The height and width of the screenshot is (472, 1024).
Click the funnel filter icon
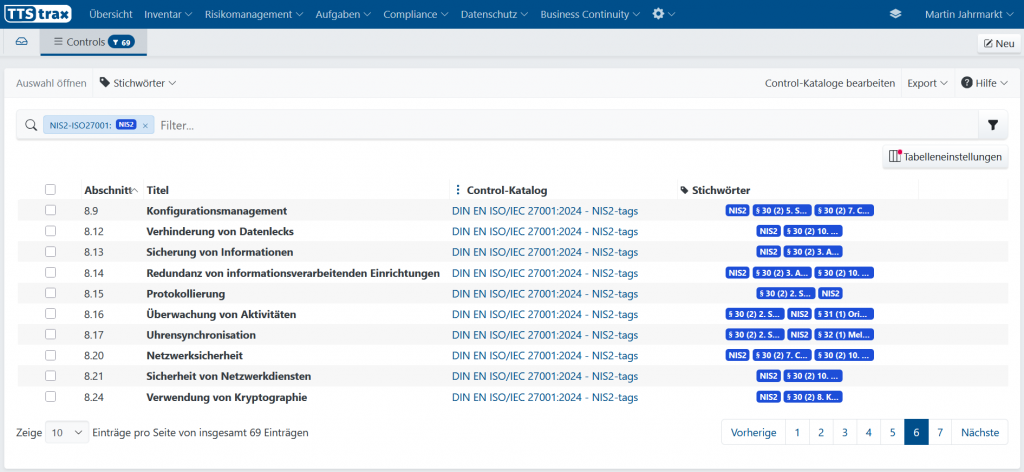[x=992, y=125]
